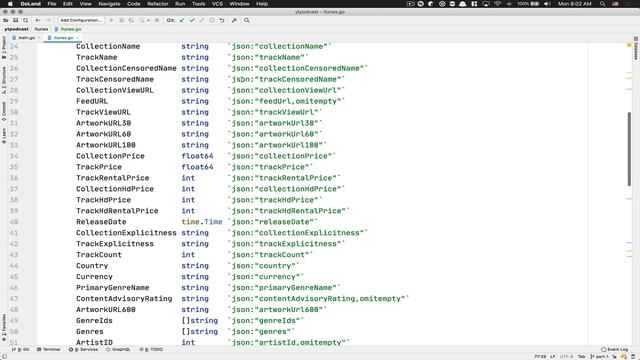This screenshot has width=640, height=360.
Task: Click the volume icon in menu bar
Action: 547,4
